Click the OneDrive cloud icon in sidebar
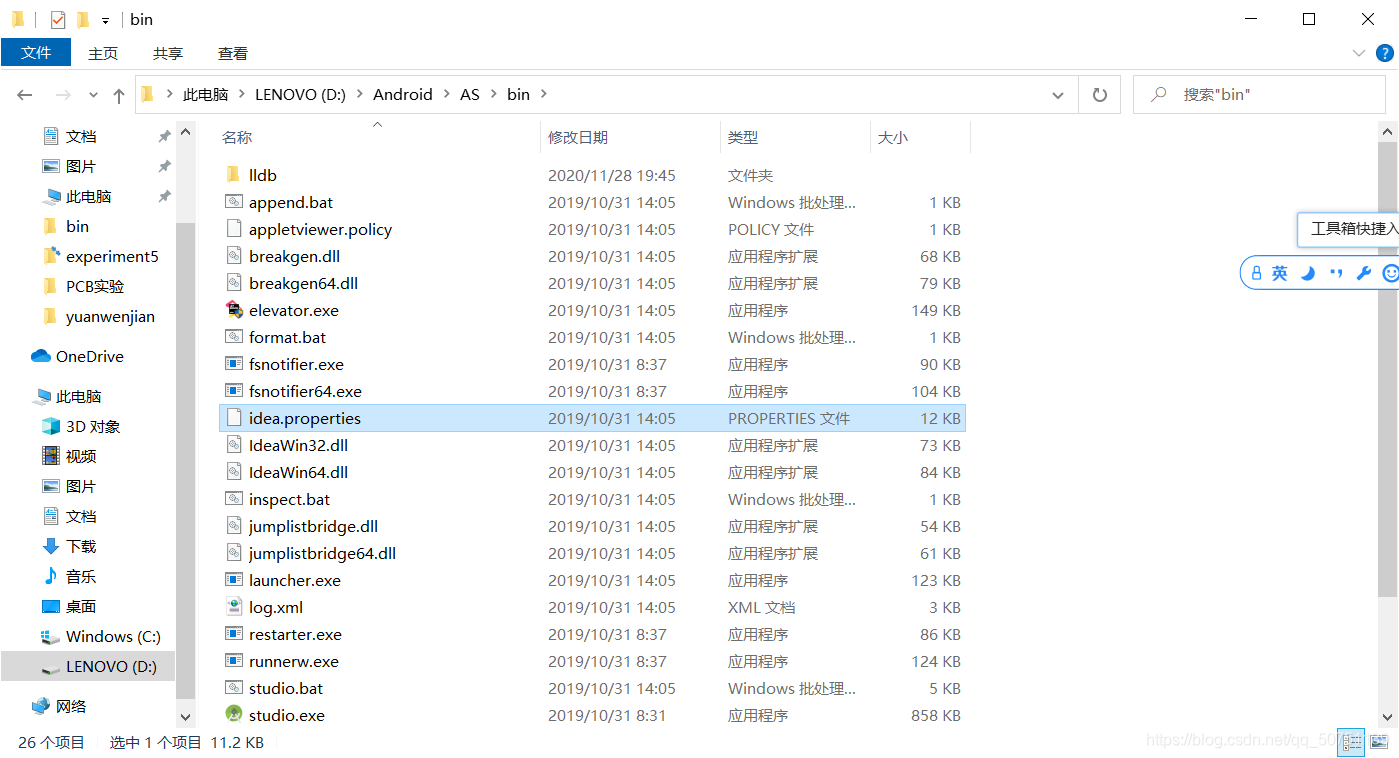Viewport: 1399px width, 758px height. coord(40,356)
